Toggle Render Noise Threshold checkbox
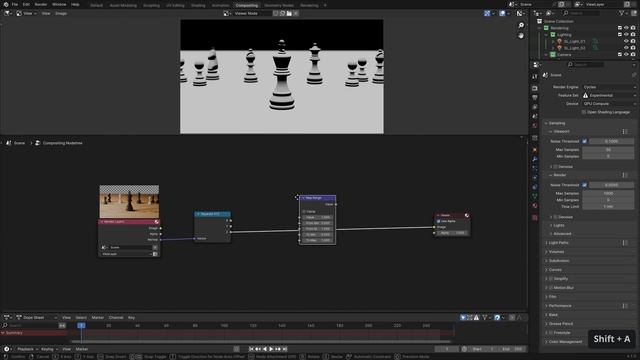 (584, 185)
